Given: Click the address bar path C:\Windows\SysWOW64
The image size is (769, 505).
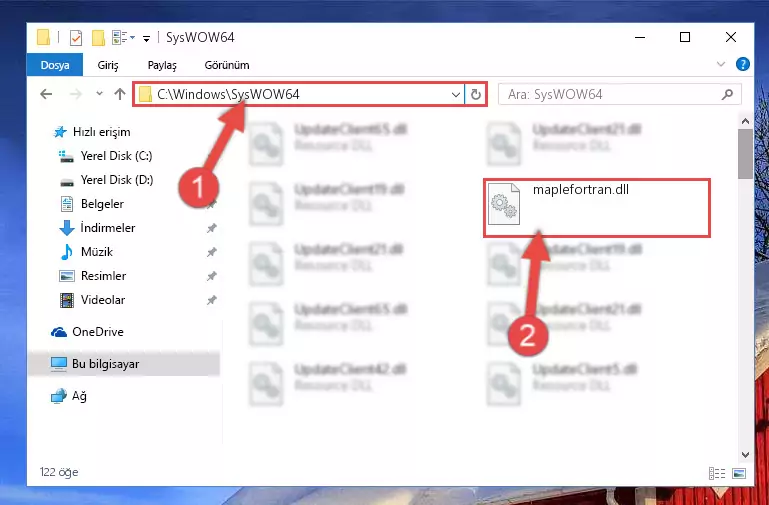Looking at the screenshot, I should pos(229,94).
